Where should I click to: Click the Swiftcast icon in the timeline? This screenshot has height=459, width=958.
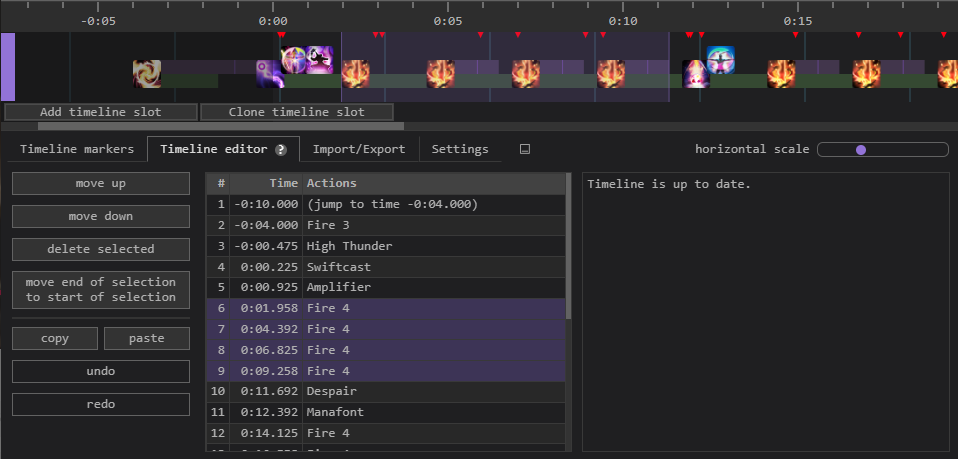295,60
